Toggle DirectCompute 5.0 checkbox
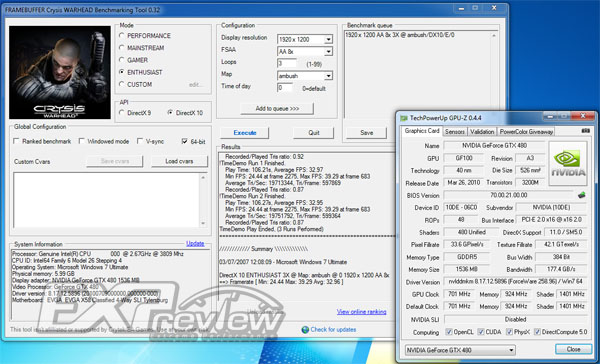Image resolution: width=600 pixels, height=364 pixels. coord(537,332)
